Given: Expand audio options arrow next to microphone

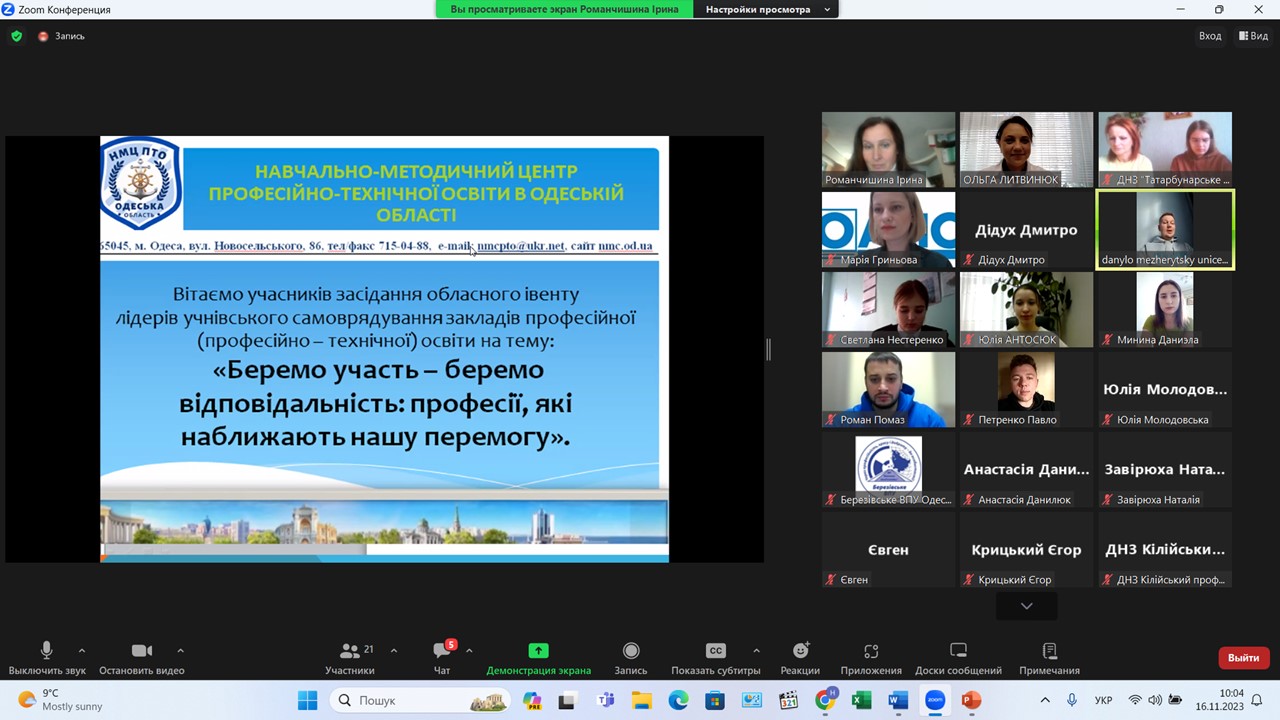Looking at the screenshot, I should pyautogui.click(x=82, y=650).
